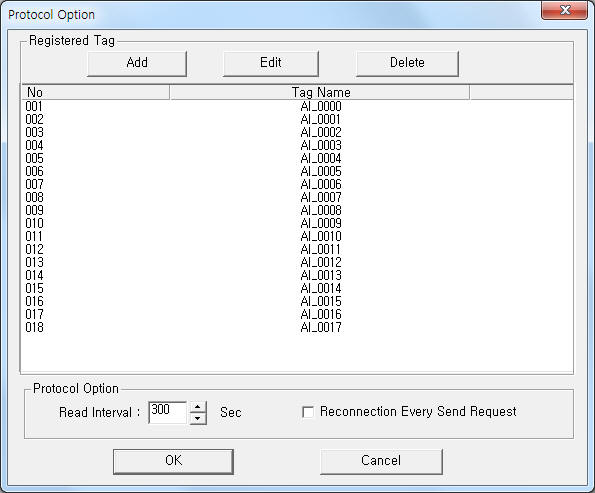Select the AI_0009 tag entry
Screen dimensions: 595x493
[321, 223]
